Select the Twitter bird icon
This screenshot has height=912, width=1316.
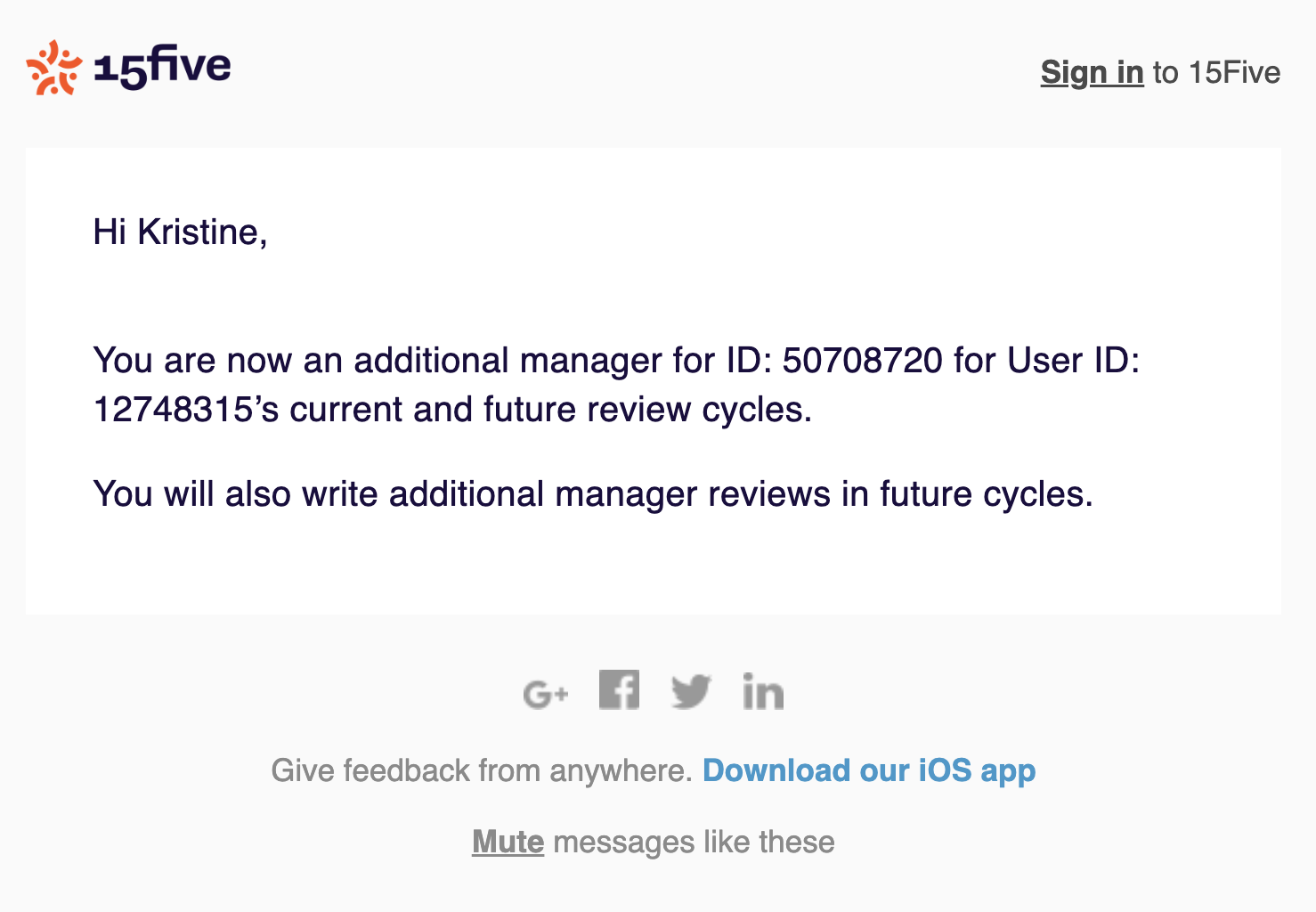tap(692, 691)
